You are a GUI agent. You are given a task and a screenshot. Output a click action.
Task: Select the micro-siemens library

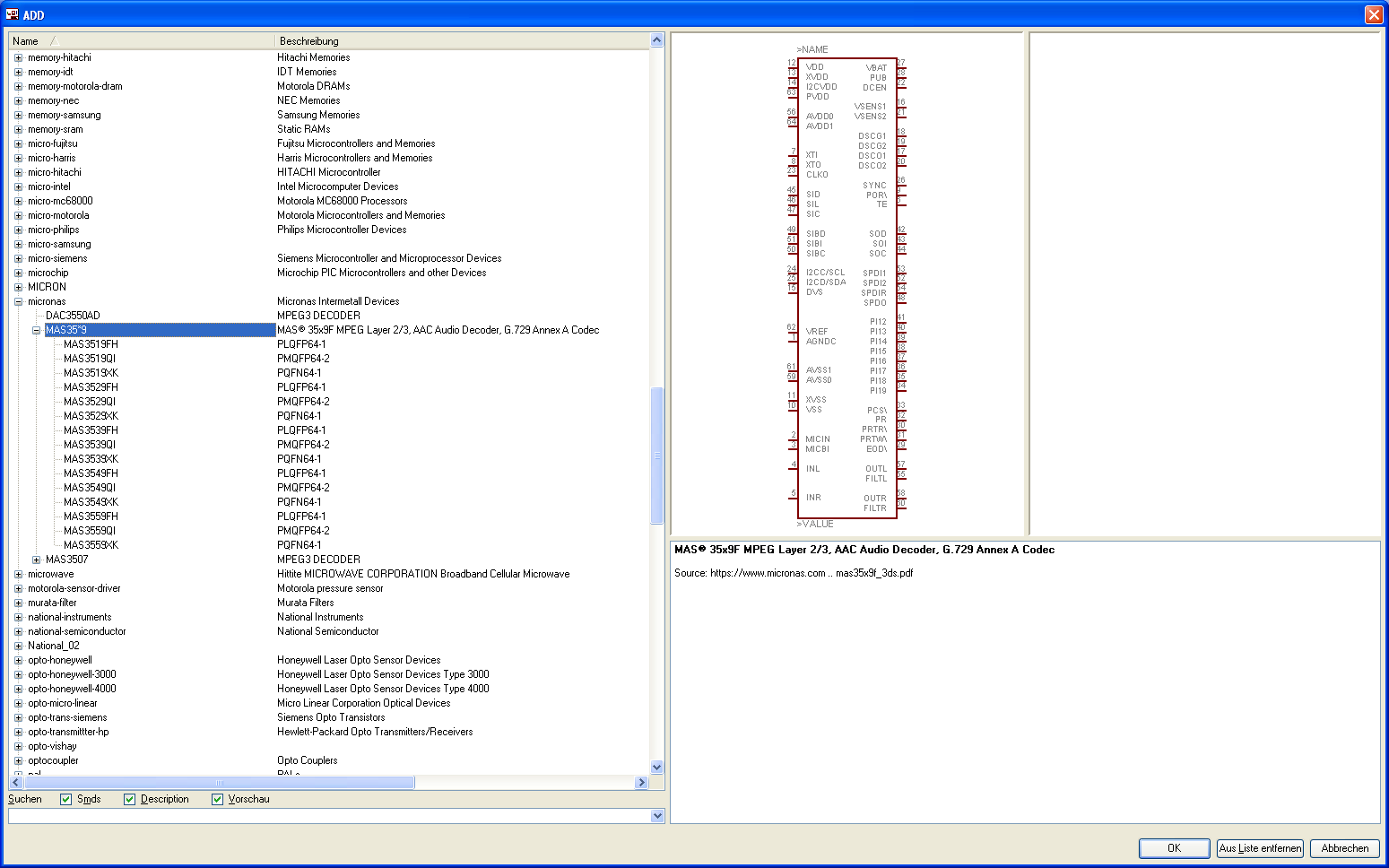pos(57,258)
